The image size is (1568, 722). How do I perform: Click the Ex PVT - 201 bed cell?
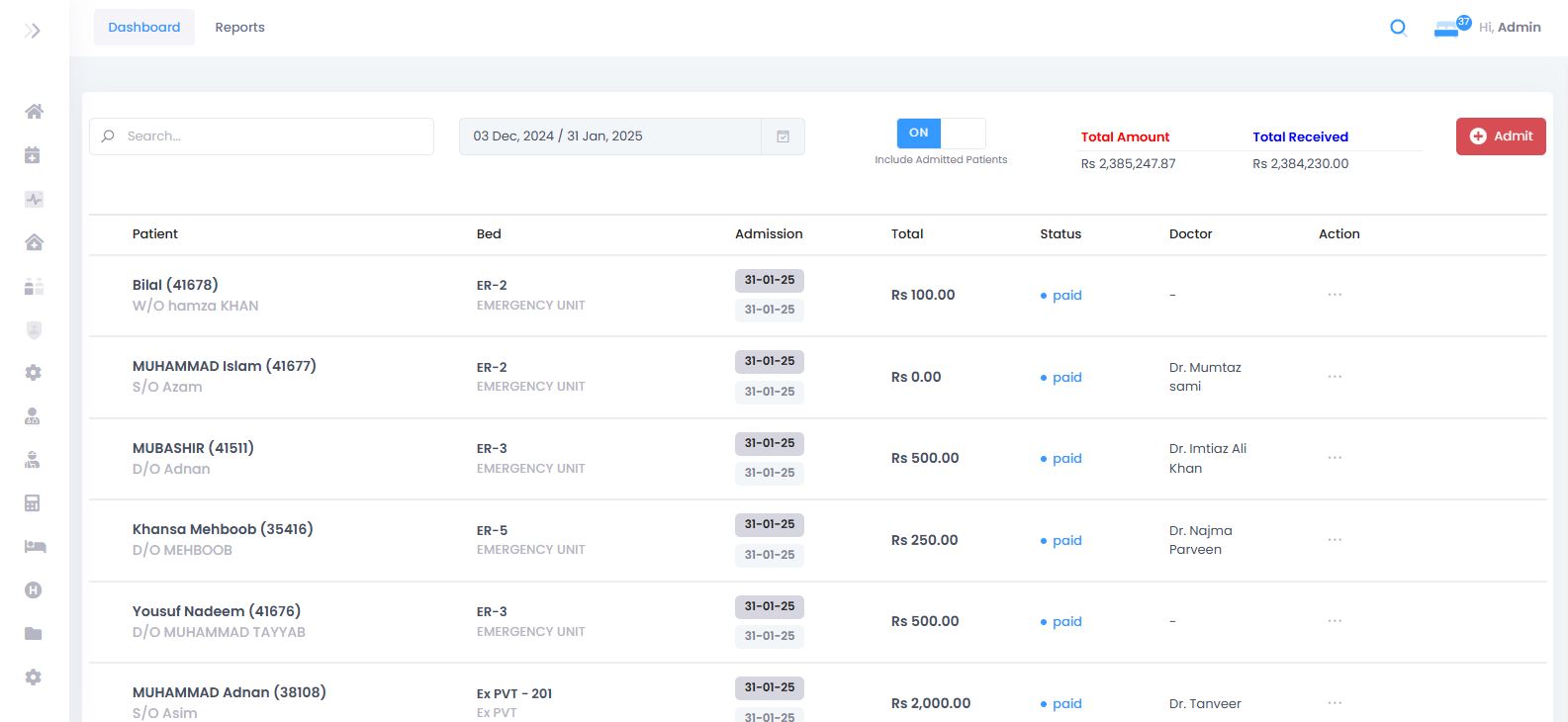pyautogui.click(x=514, y=702)
